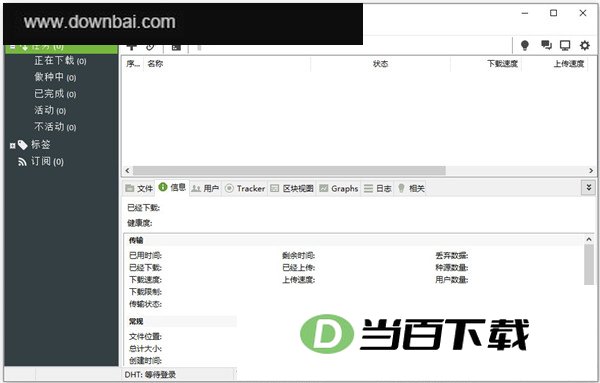600x383 pixels.
Task: Click the 常规 section header
Action: (x=136, y=321)
